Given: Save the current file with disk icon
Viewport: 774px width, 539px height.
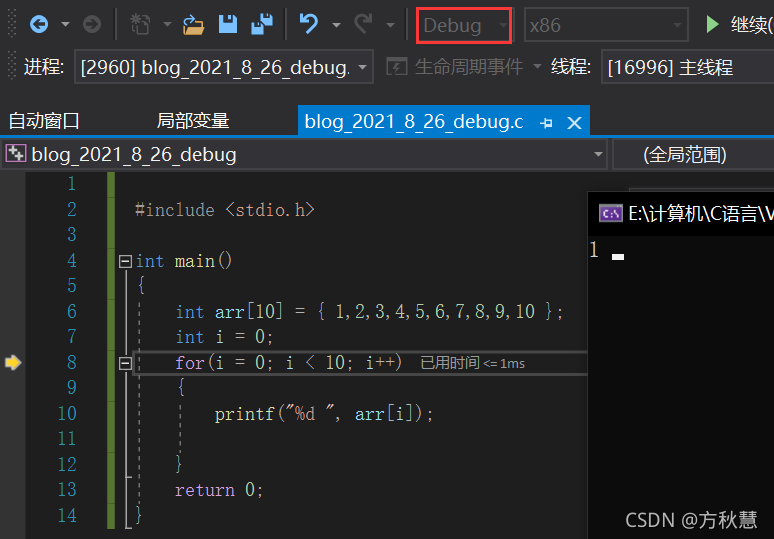Looking at the screenshot, I should (x=228, y=24).
